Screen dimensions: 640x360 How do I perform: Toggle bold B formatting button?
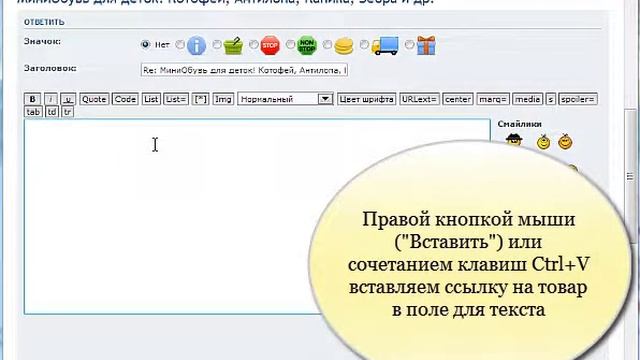(x=32, y=99)
